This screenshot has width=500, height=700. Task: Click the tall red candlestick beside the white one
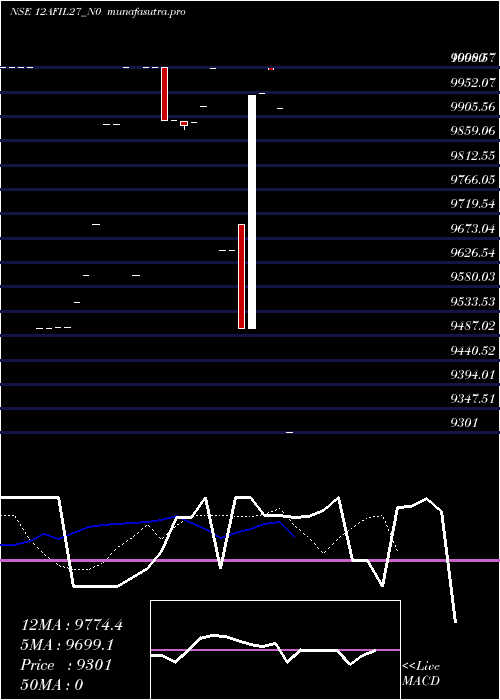pos(242,276)
